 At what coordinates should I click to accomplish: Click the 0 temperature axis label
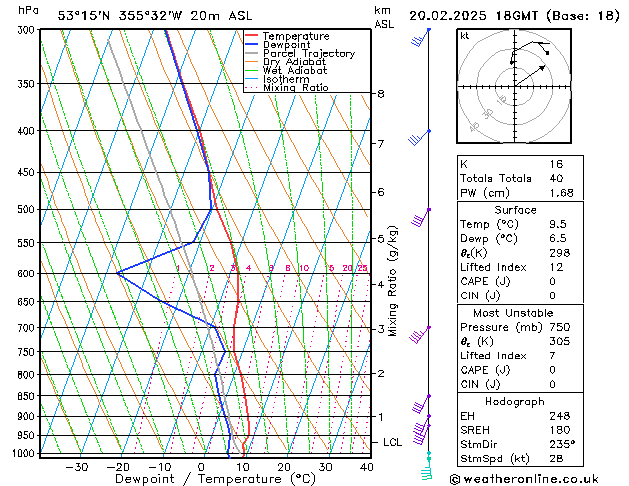pos(201,467)
